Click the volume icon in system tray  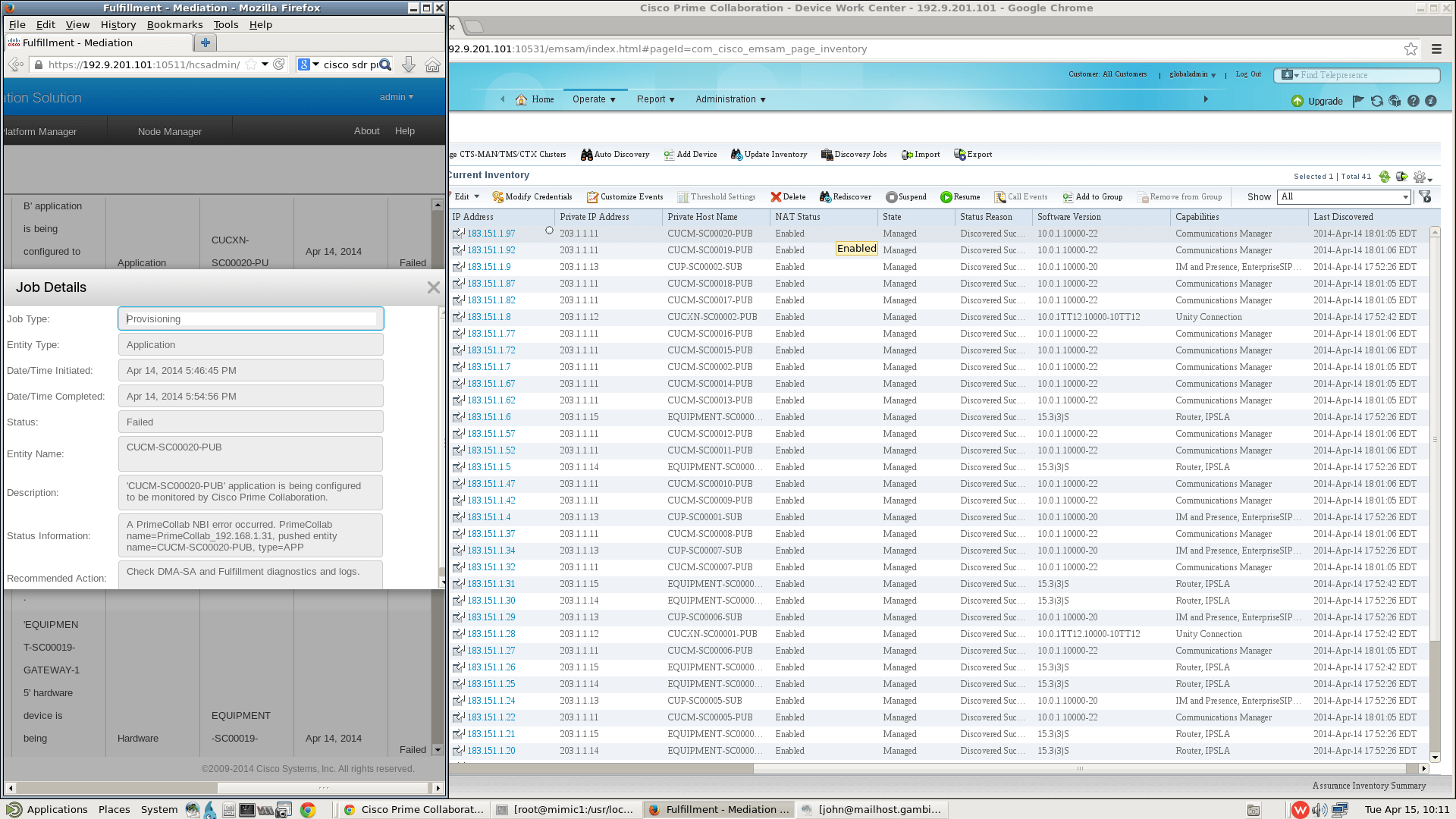point(1319,810)
